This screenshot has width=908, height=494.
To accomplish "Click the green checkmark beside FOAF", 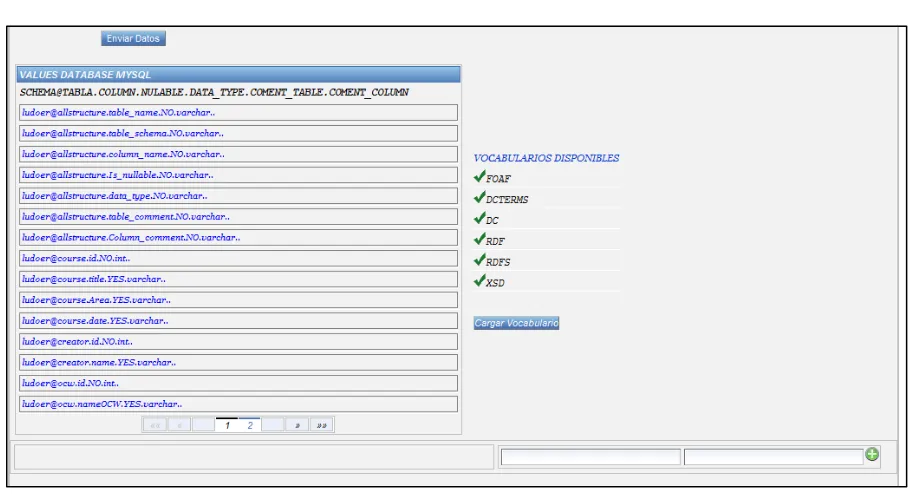I will (x=479, y=177).
